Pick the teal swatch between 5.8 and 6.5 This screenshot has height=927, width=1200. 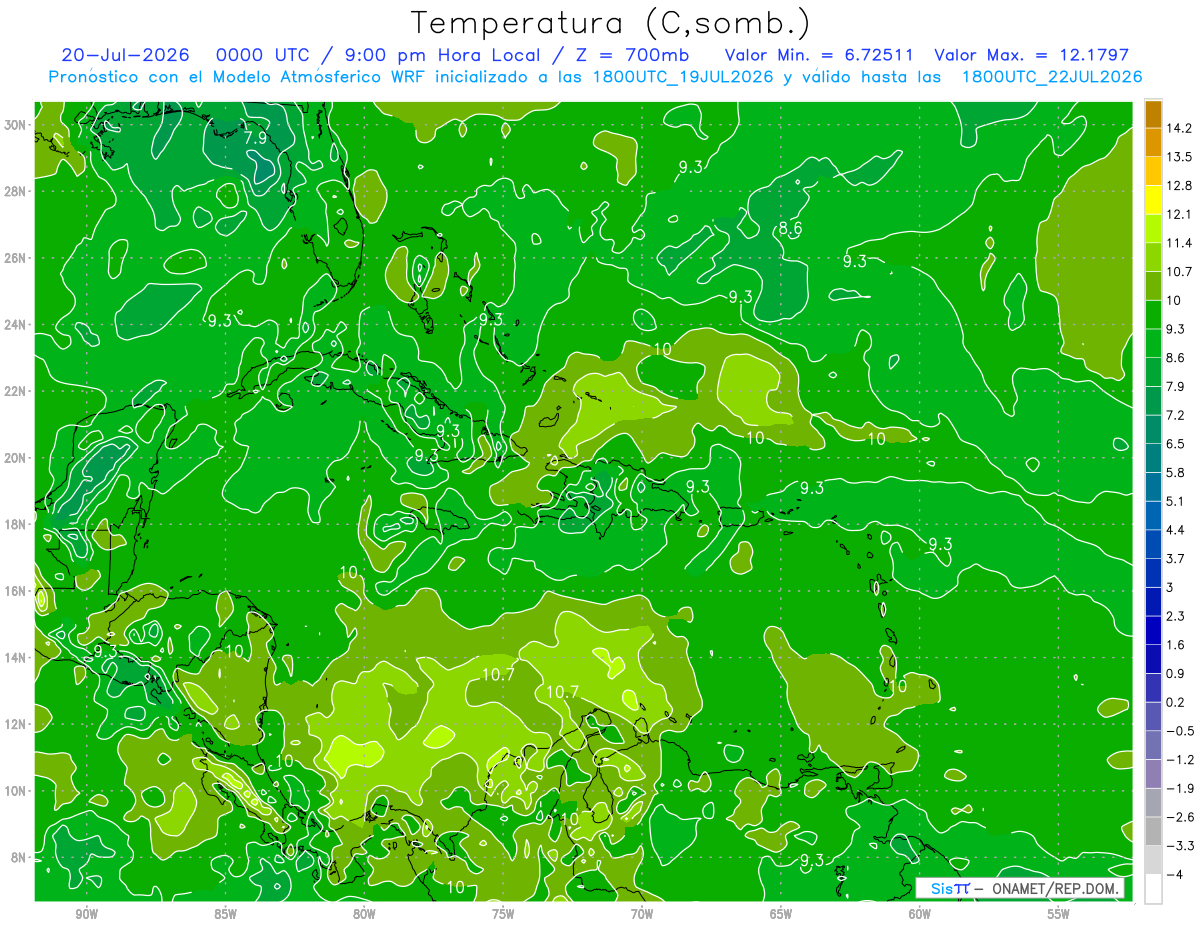coord(1153,458)
